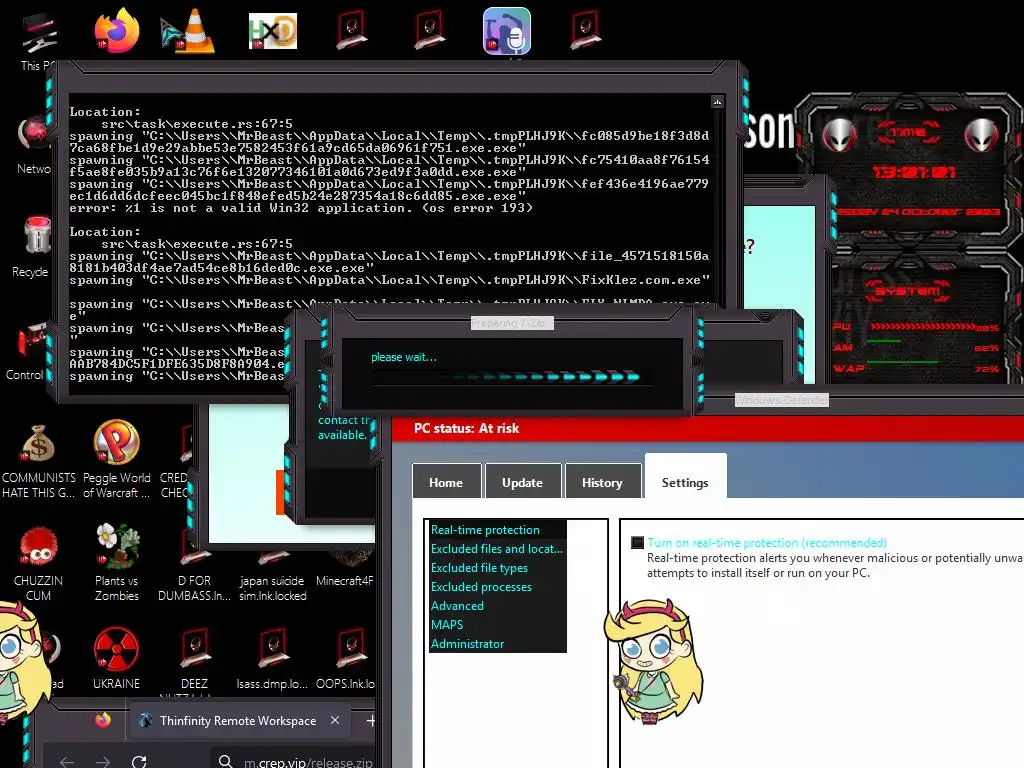Open the MAPS settings item
Image resolution: width=1024 pixels, height=768 pixels.
point(447,624)
